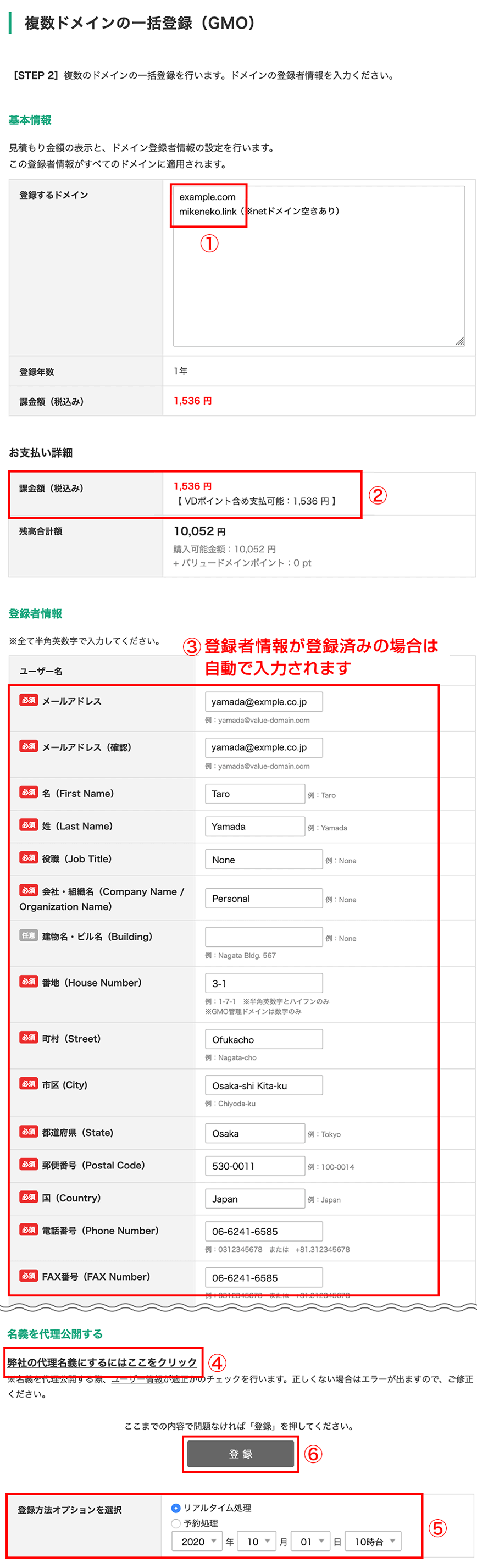Click the 登録するドメイン textarea listing example.com

(x=319, y=266)
